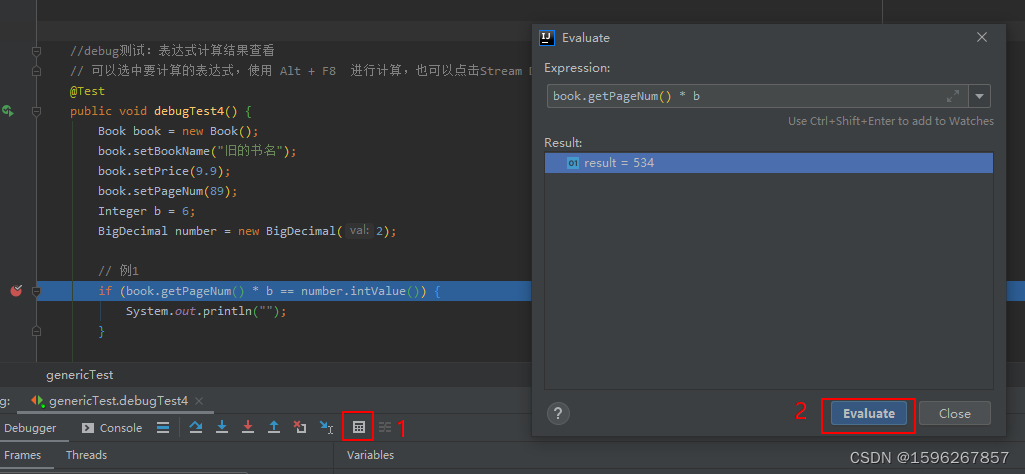Collapse the debugTest4 method fold marker
Screen dimensions: 1025x474
[37, 111]
